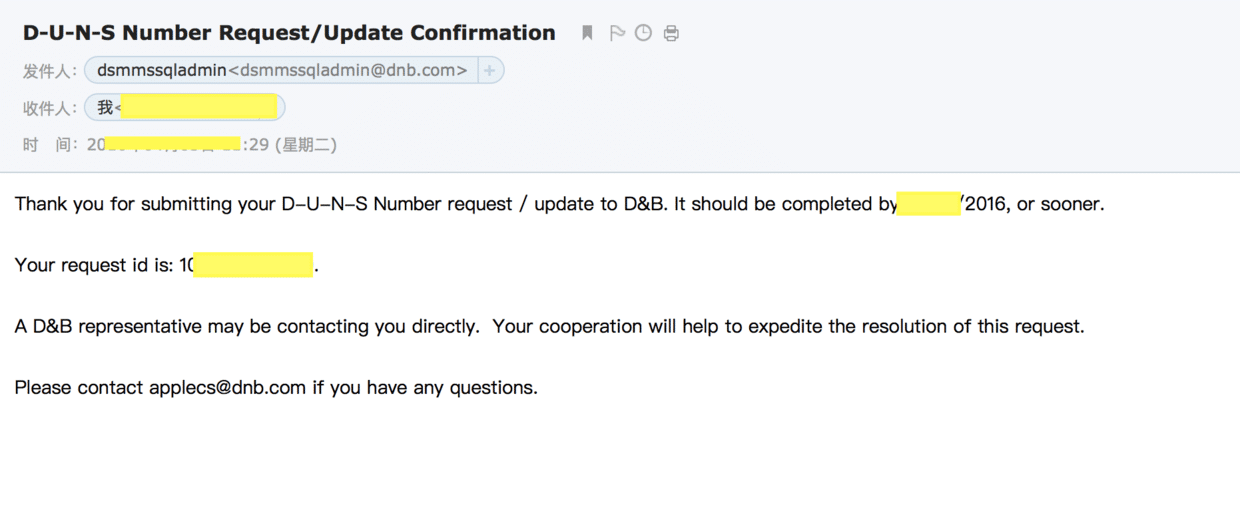
Task: Click the 'A D&B representative' paragraph
Action: pyautogui.click(x=549, y=326)
